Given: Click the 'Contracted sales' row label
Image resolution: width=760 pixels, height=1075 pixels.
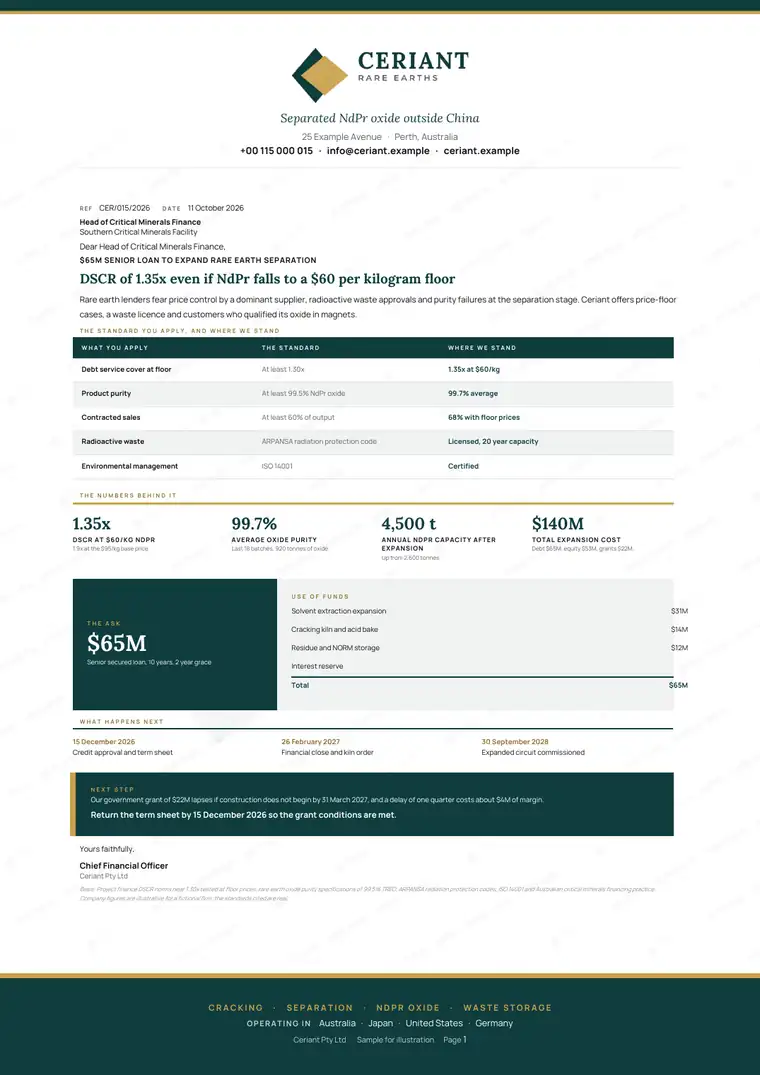Looking at the screenshot, I should click(x=111, y=418).
